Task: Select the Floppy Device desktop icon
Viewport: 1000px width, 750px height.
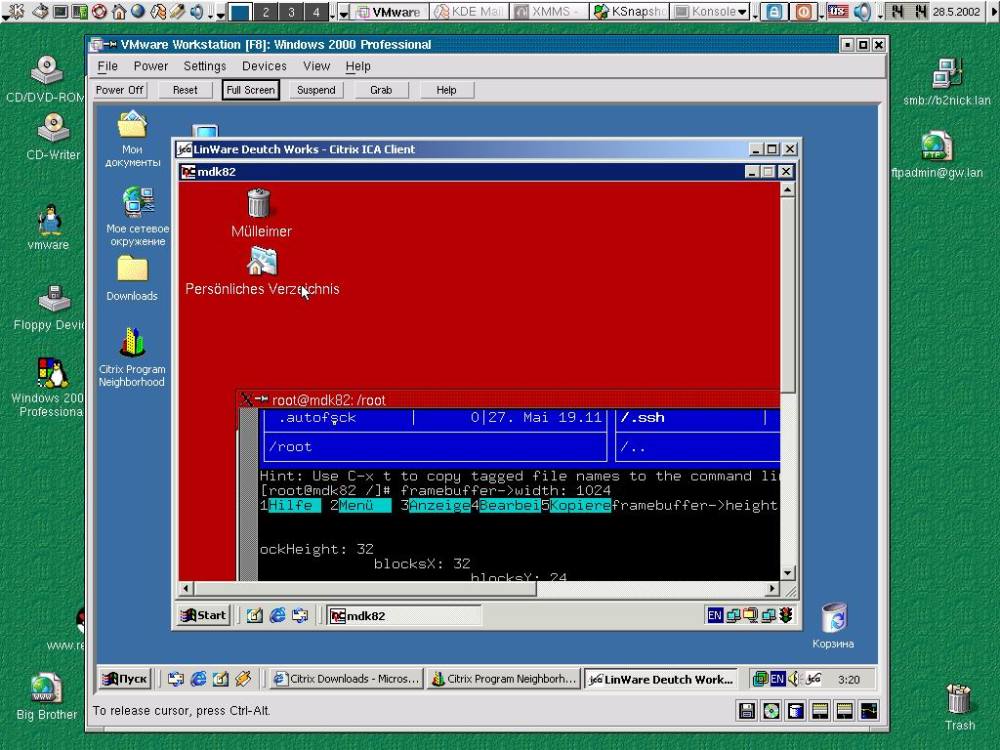Action: (x=54, y=298)
